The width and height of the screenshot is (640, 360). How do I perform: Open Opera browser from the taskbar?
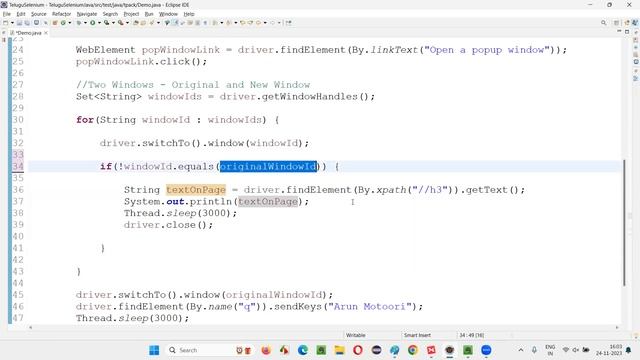coord(358,350)
